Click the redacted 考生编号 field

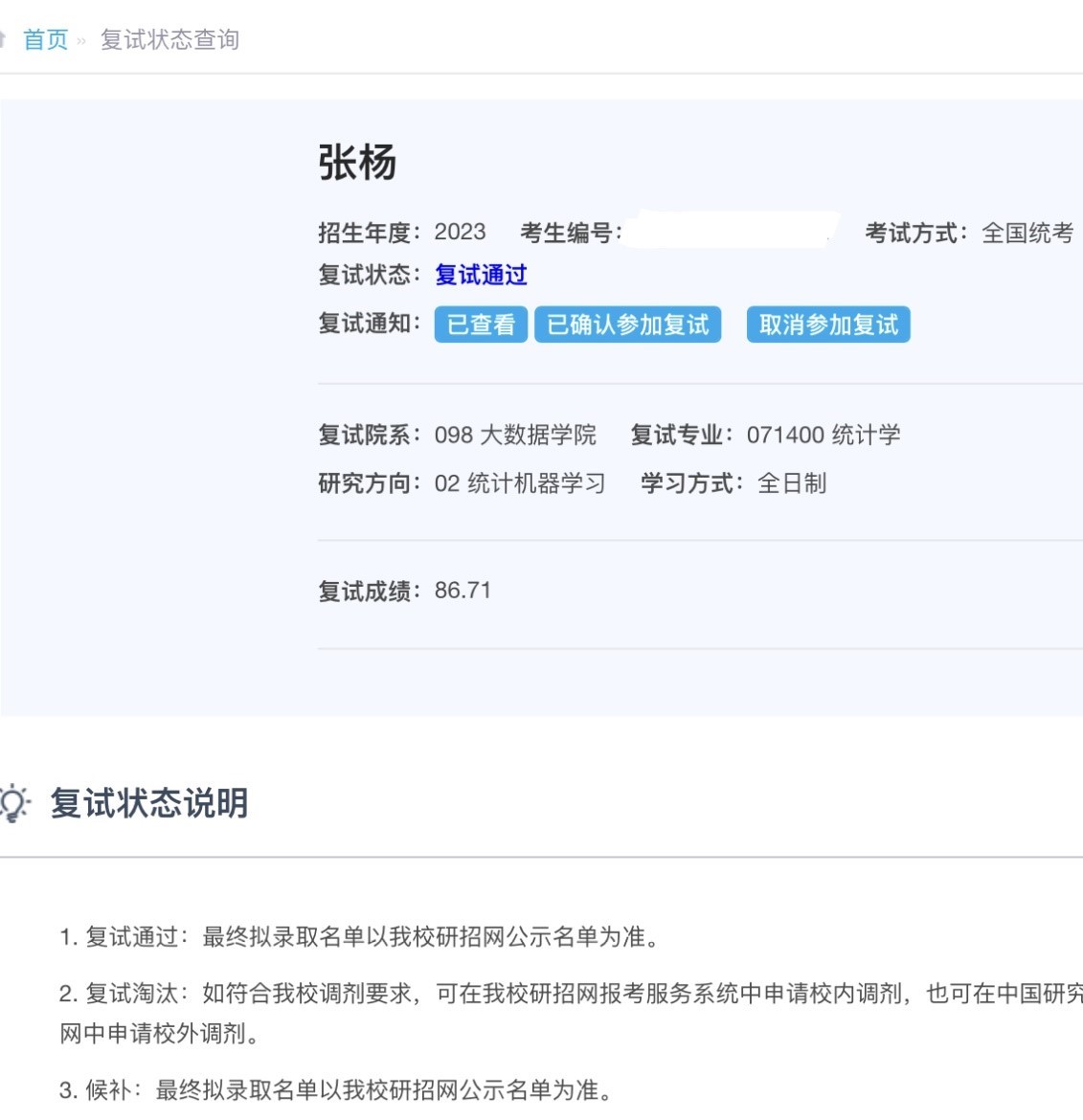tap(732, 231)
